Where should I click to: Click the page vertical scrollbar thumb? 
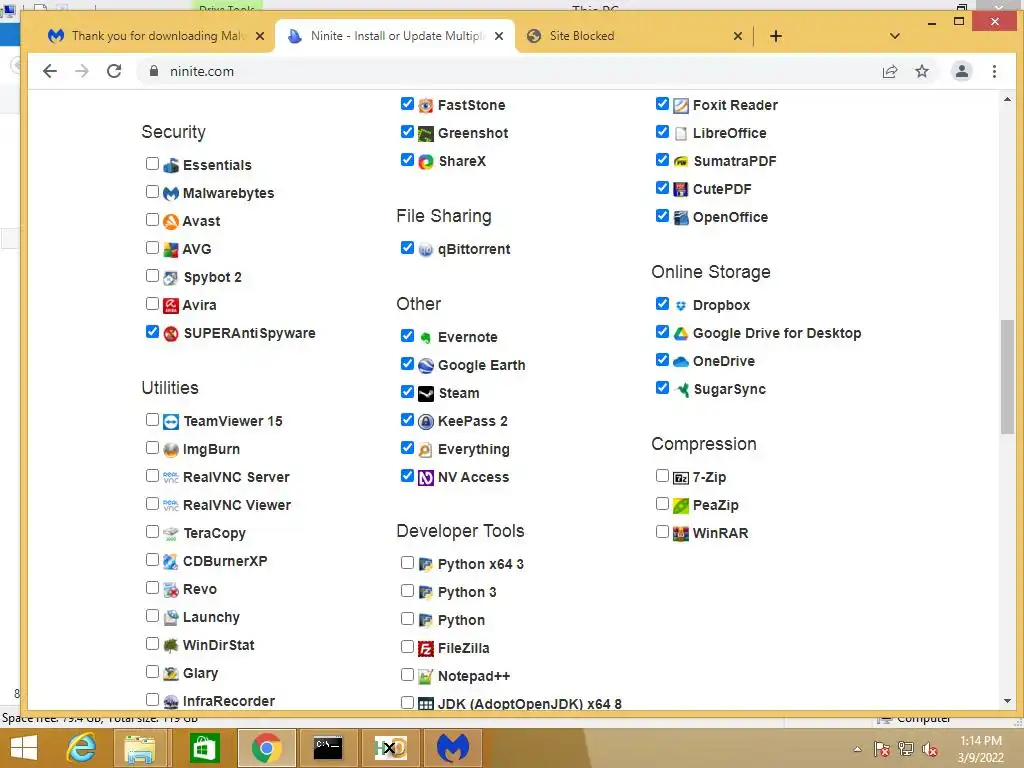click(x=1007, y=376)
